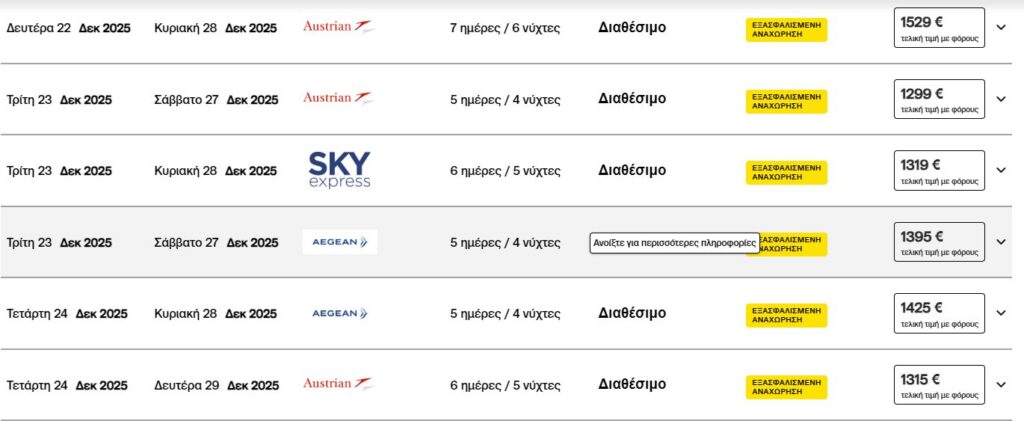The width and height of the screenshot is (1024, 421).
Task: Choose the 1299 € price box
Action: click(x=939, y=99)
